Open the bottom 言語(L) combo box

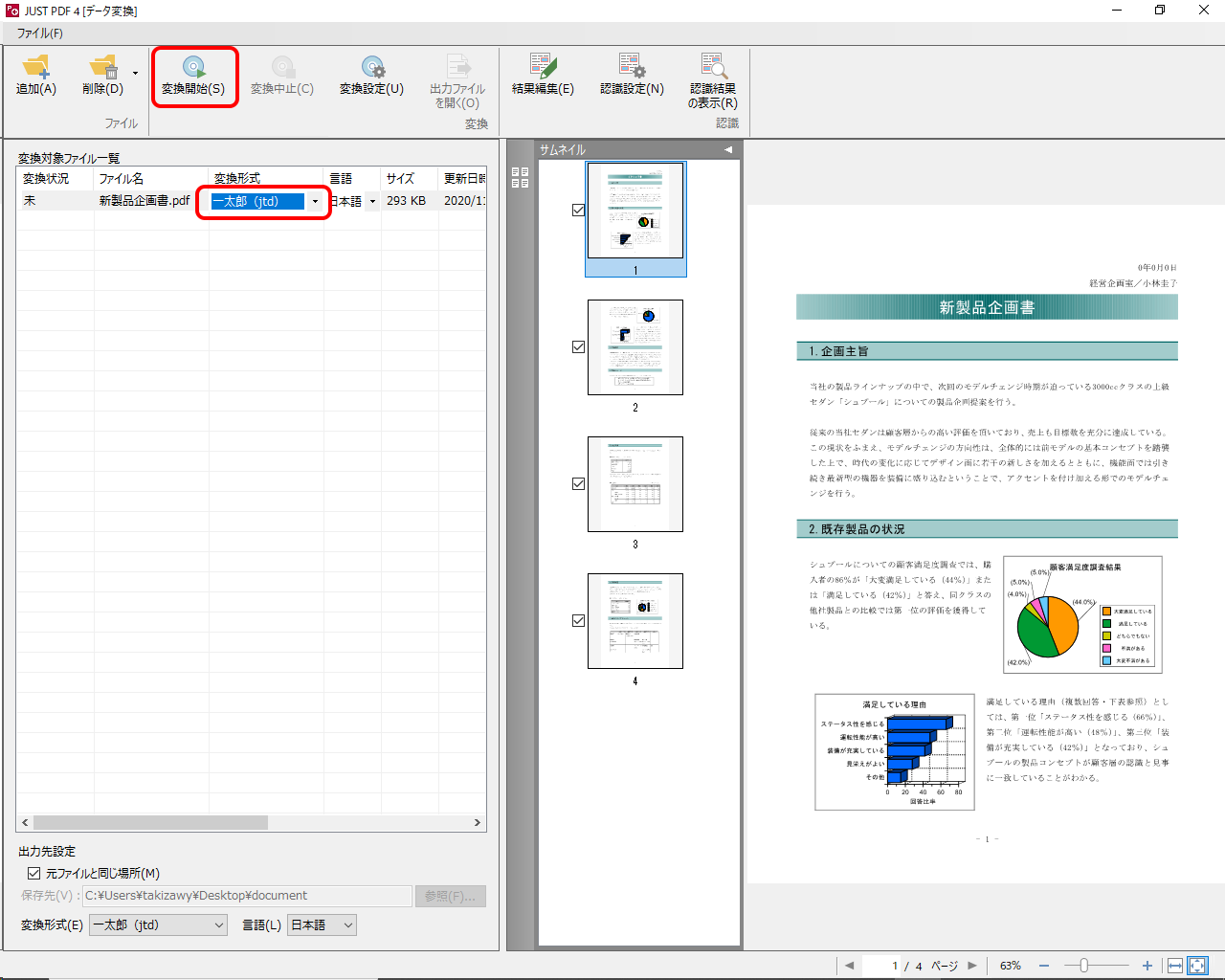click(x=322, y=924)
